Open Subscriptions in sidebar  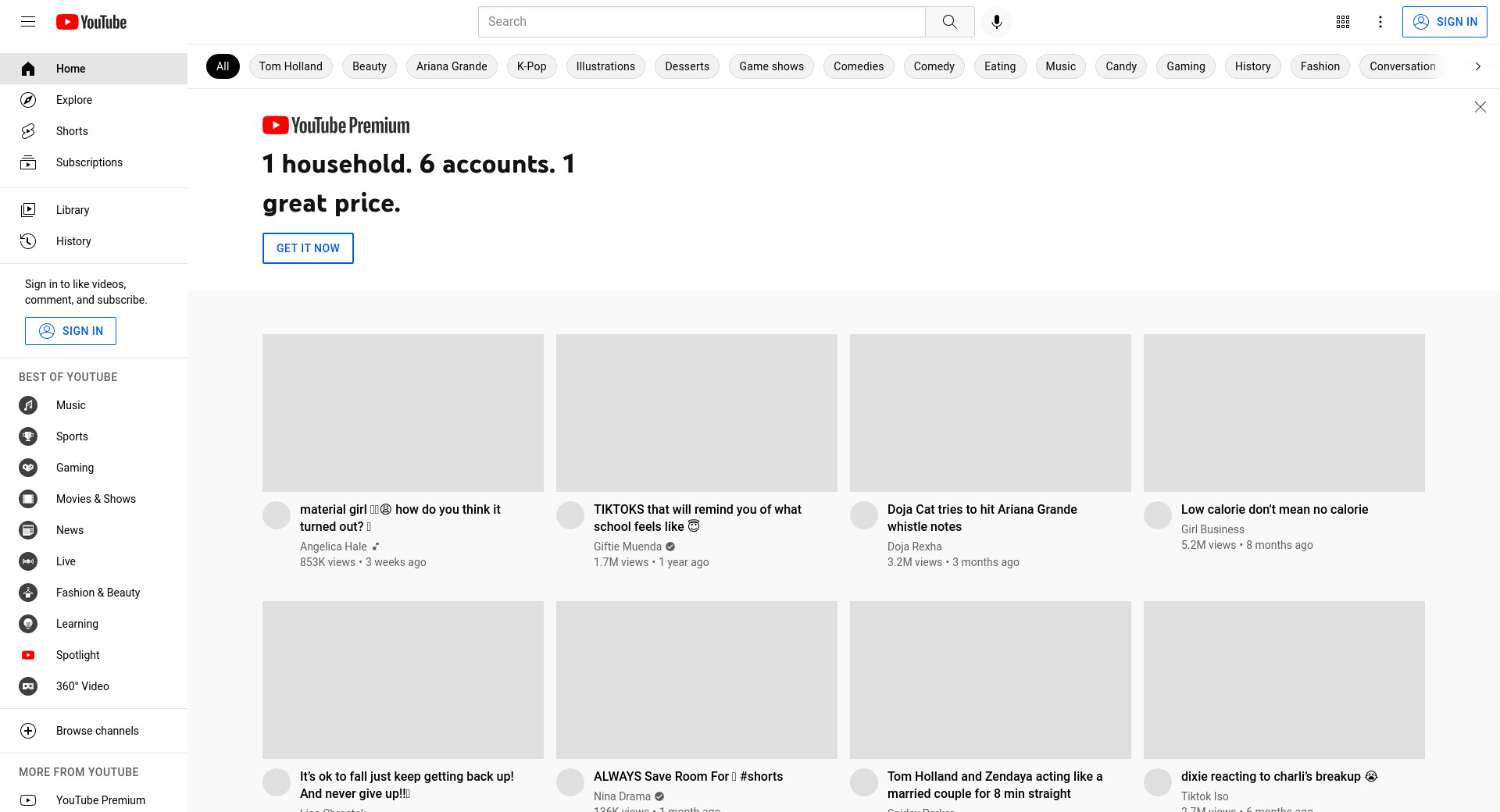[94, 162]
